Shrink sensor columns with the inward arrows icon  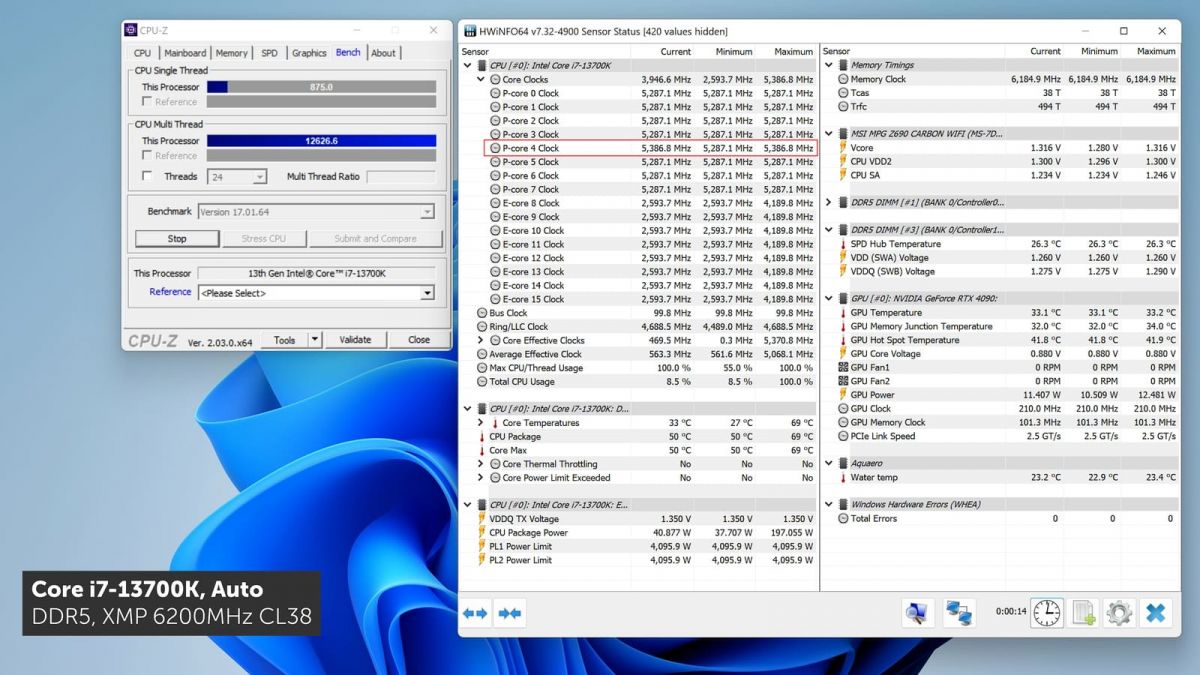(509, 613)
